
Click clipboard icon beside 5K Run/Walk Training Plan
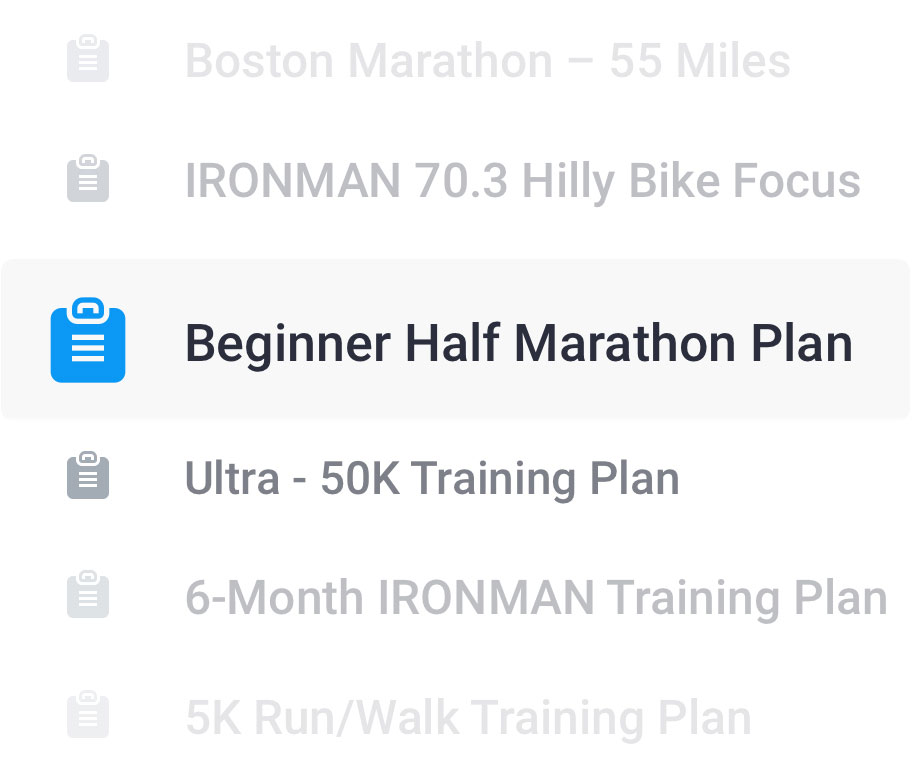click(x=88, y=717)
